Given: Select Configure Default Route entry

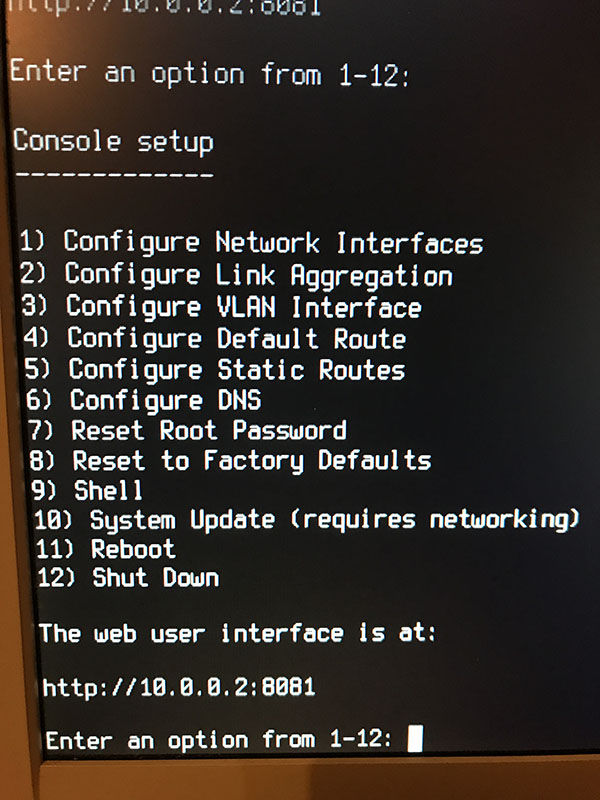Looking at the screenshot, I should click(214, 338).
